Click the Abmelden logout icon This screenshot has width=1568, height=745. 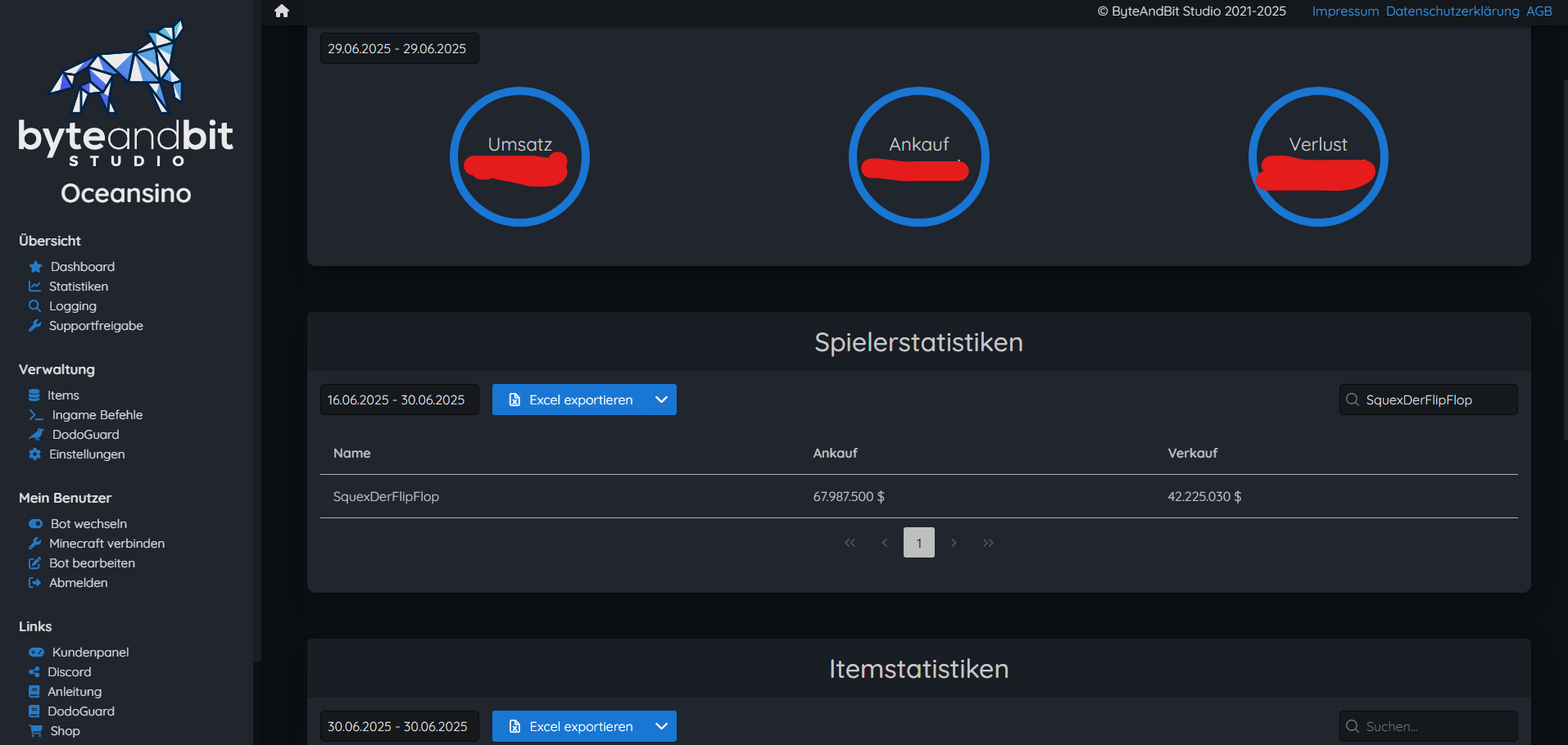coord(34,583)
